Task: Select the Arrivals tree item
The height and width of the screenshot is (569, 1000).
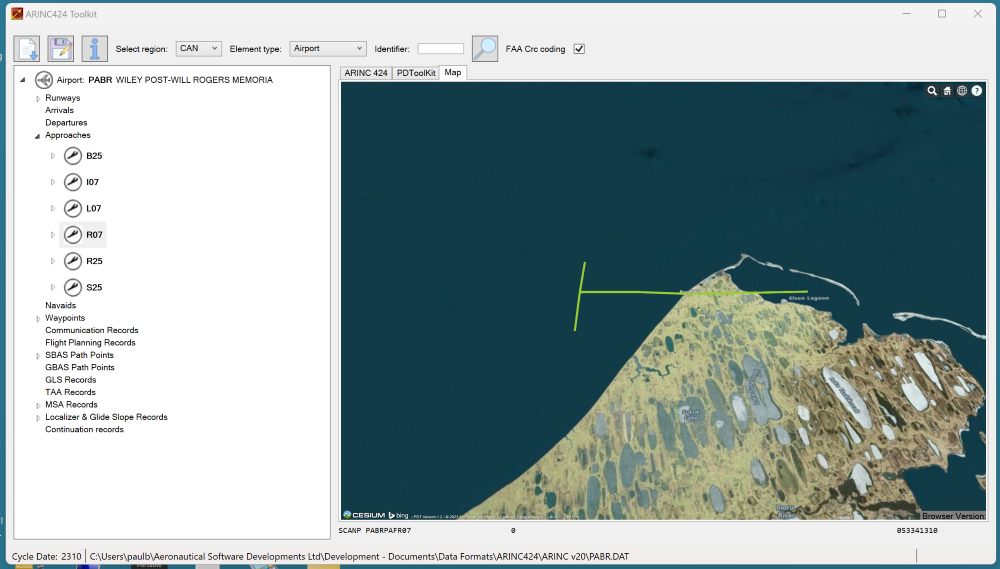Action: tap(59, 110)
